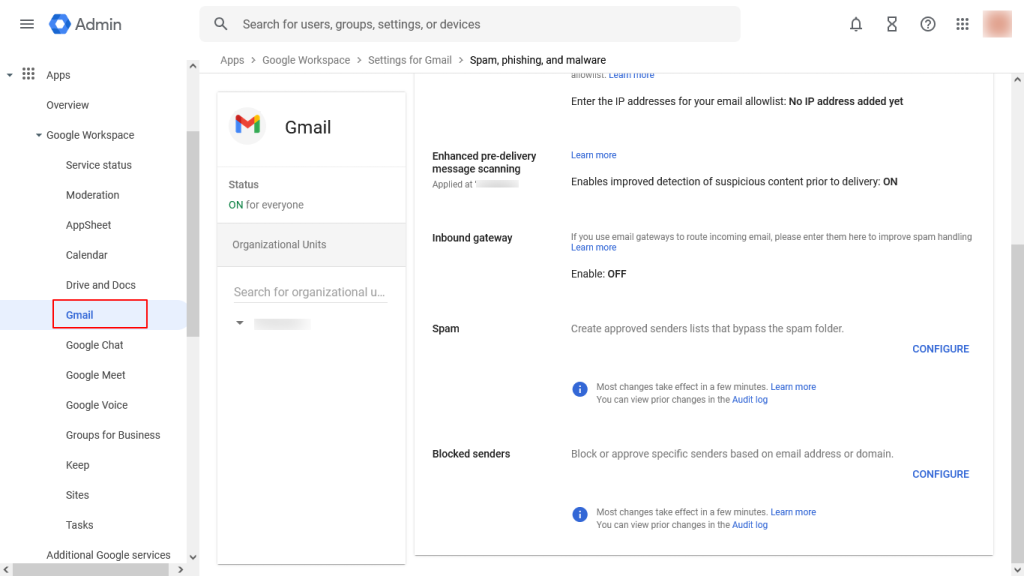Click CONFIGURE for Blocked senders

940,474
